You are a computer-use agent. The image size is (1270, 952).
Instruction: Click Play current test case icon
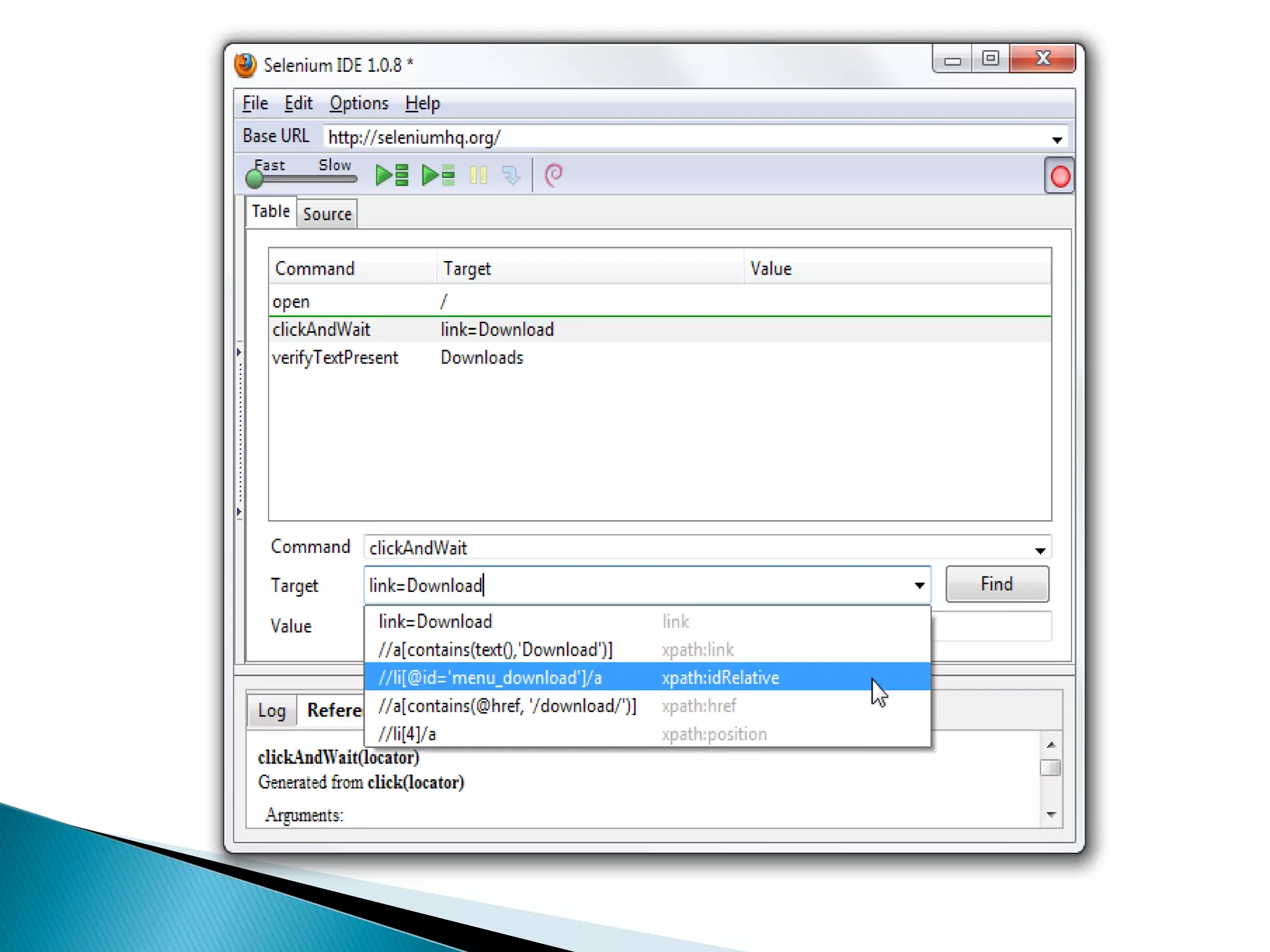[438, 175]
